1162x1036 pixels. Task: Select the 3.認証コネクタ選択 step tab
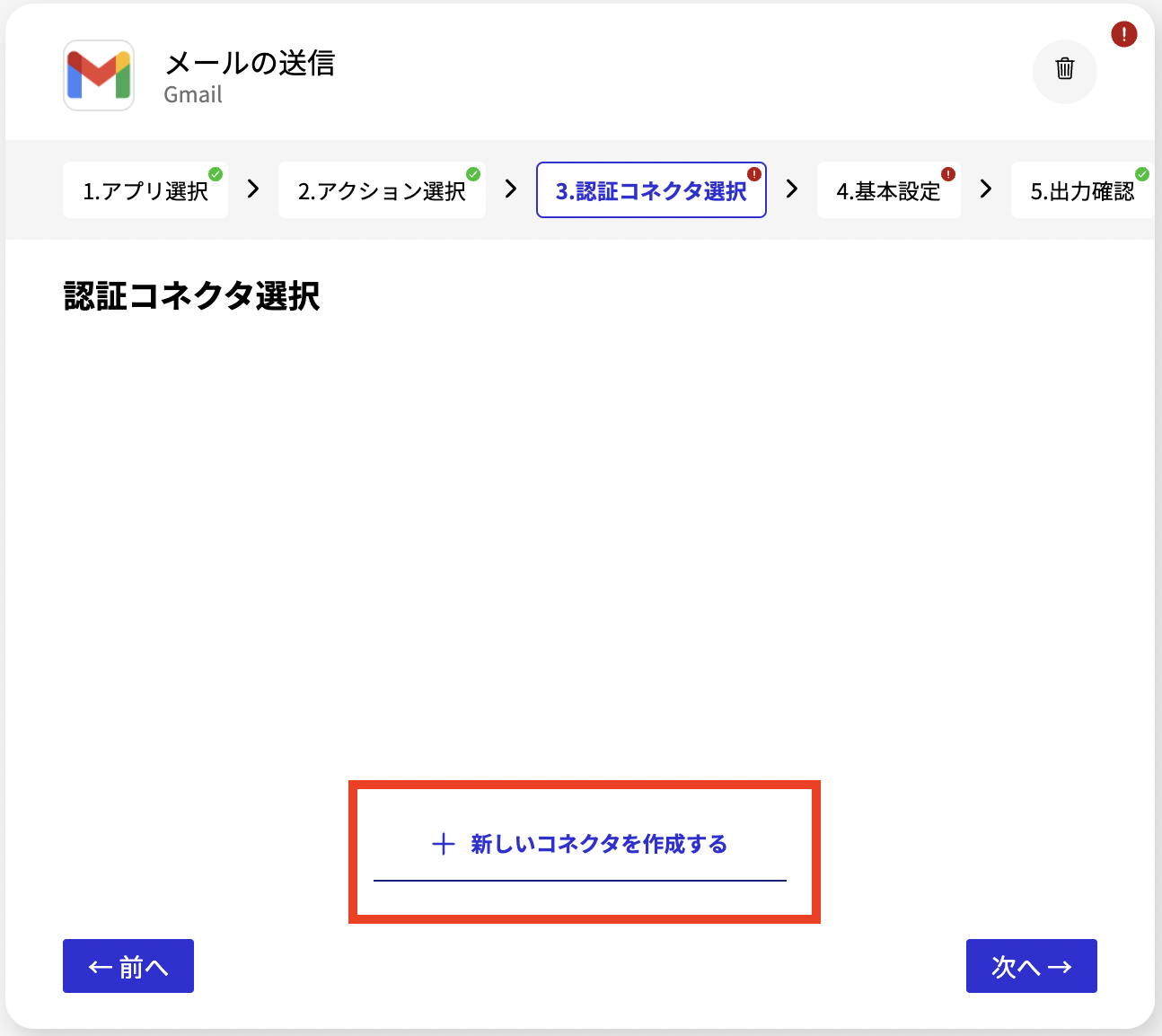click(651, 190)
